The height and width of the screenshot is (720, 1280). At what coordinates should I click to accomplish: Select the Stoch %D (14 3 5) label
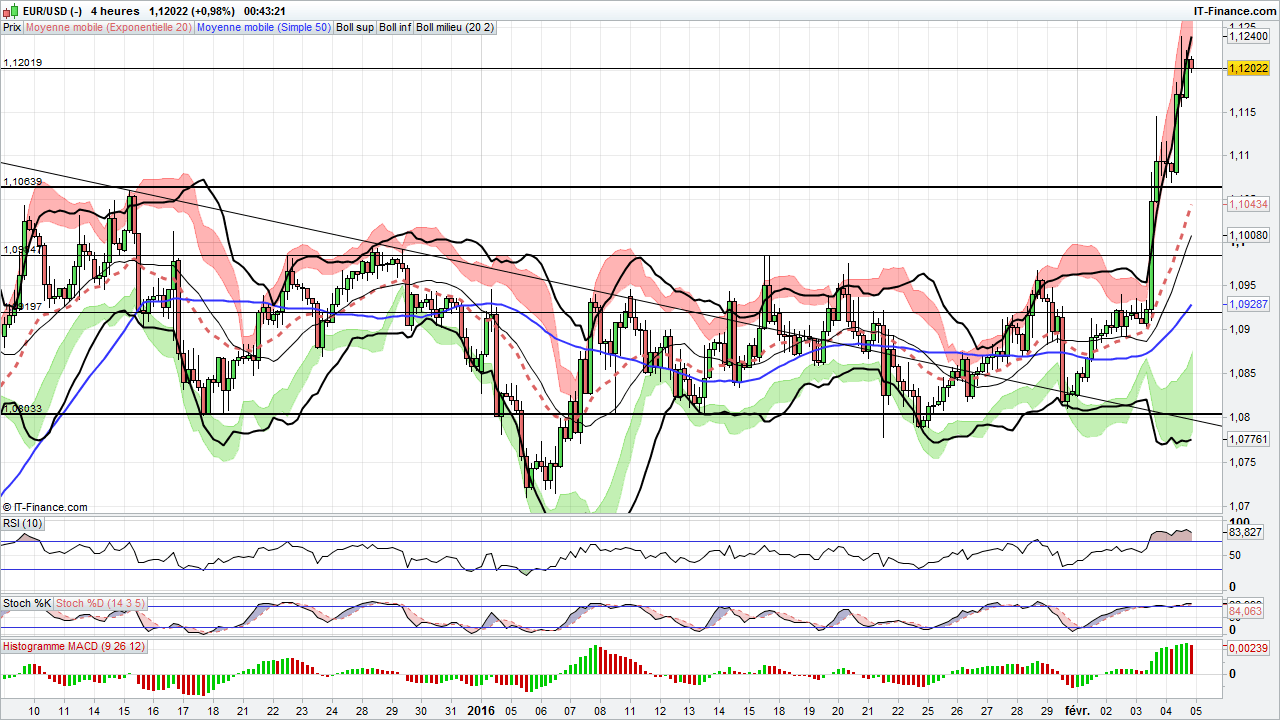tap(100, 603)
